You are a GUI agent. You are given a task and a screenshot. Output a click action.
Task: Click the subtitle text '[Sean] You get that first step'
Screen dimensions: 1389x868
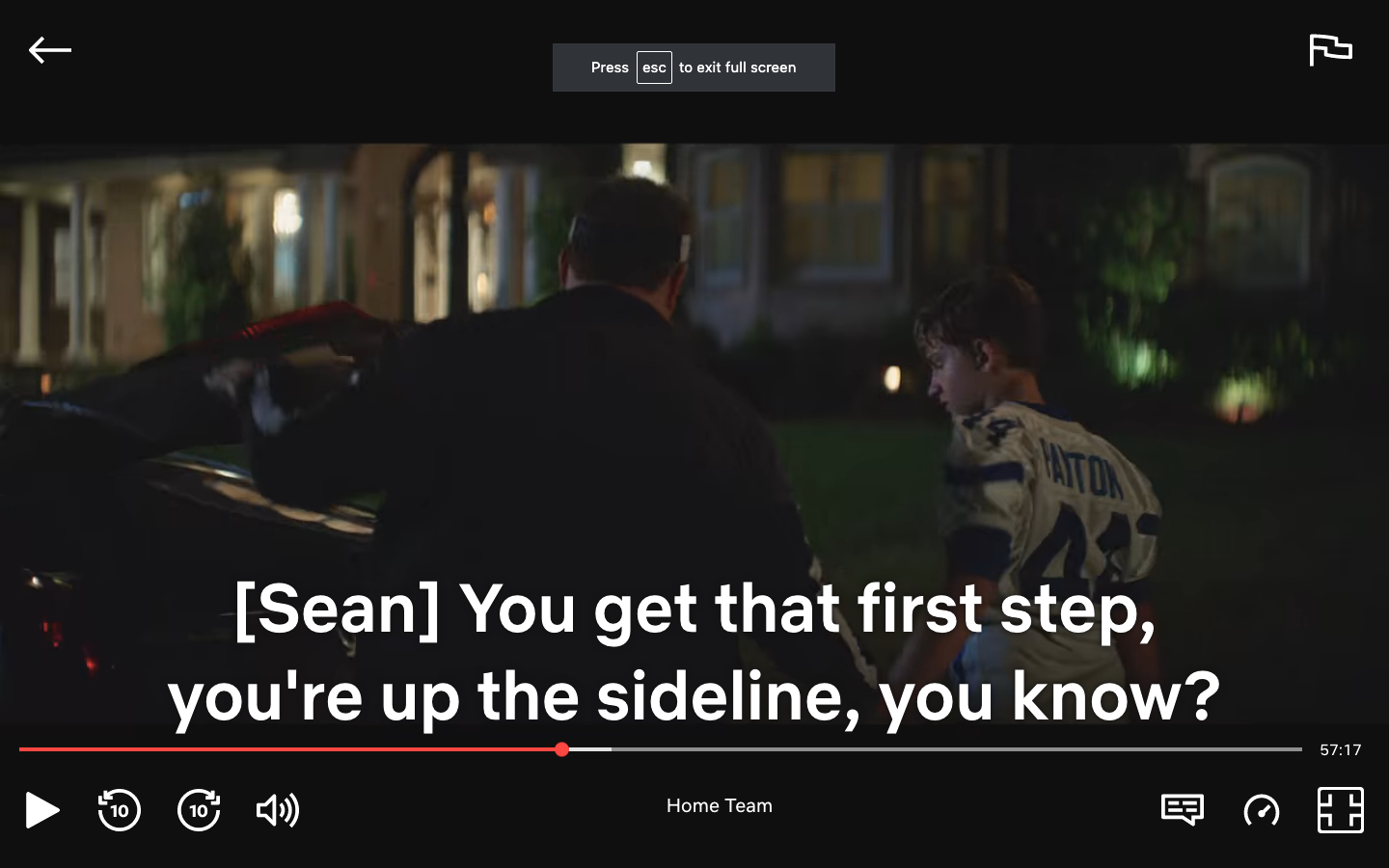tap(694, 610)
